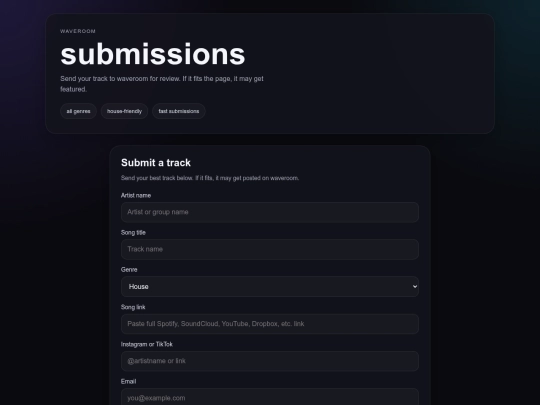Click the Instagram or TikTok label

[147, 344]
